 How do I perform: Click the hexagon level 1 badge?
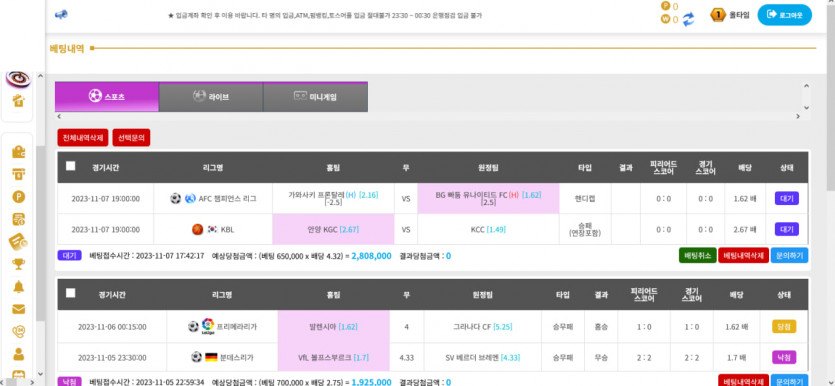(718, 15)
